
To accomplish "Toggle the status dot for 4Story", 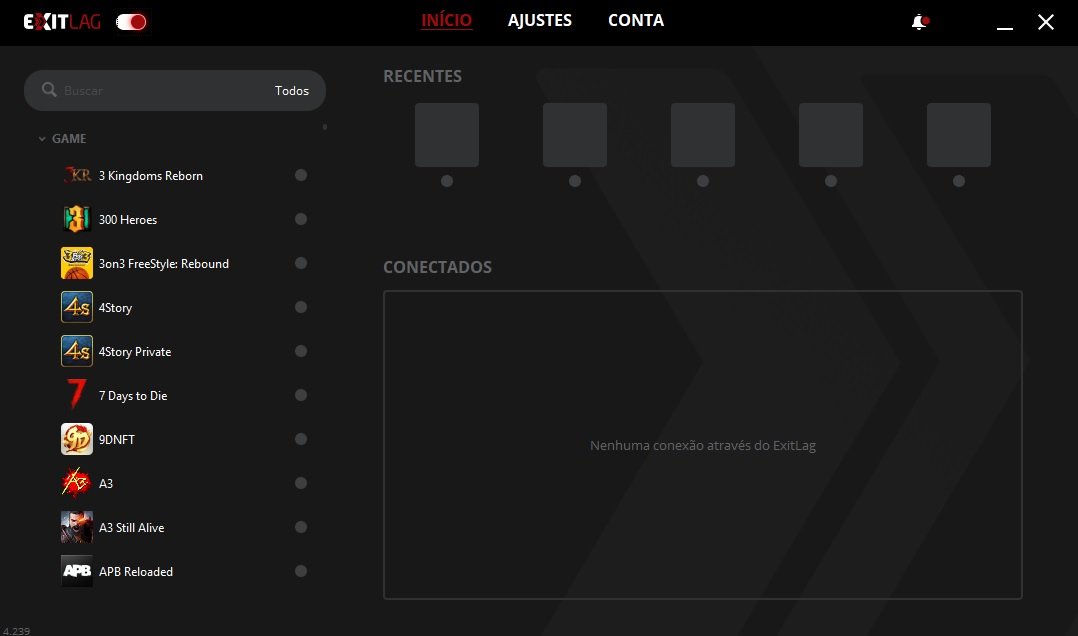I will 301,308.
